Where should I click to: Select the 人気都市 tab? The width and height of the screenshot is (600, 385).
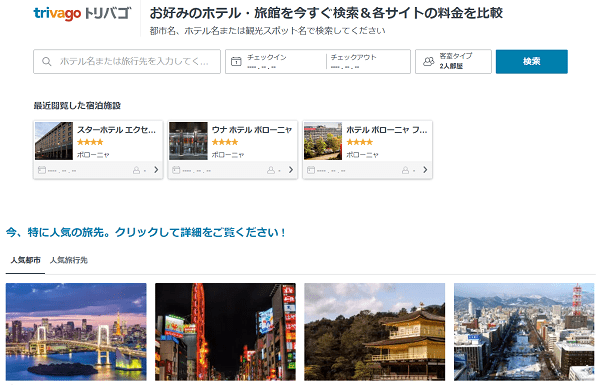[25, 260]
